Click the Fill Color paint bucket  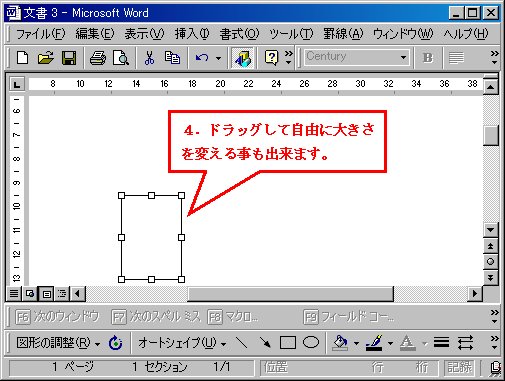click(x=340, y=342)
